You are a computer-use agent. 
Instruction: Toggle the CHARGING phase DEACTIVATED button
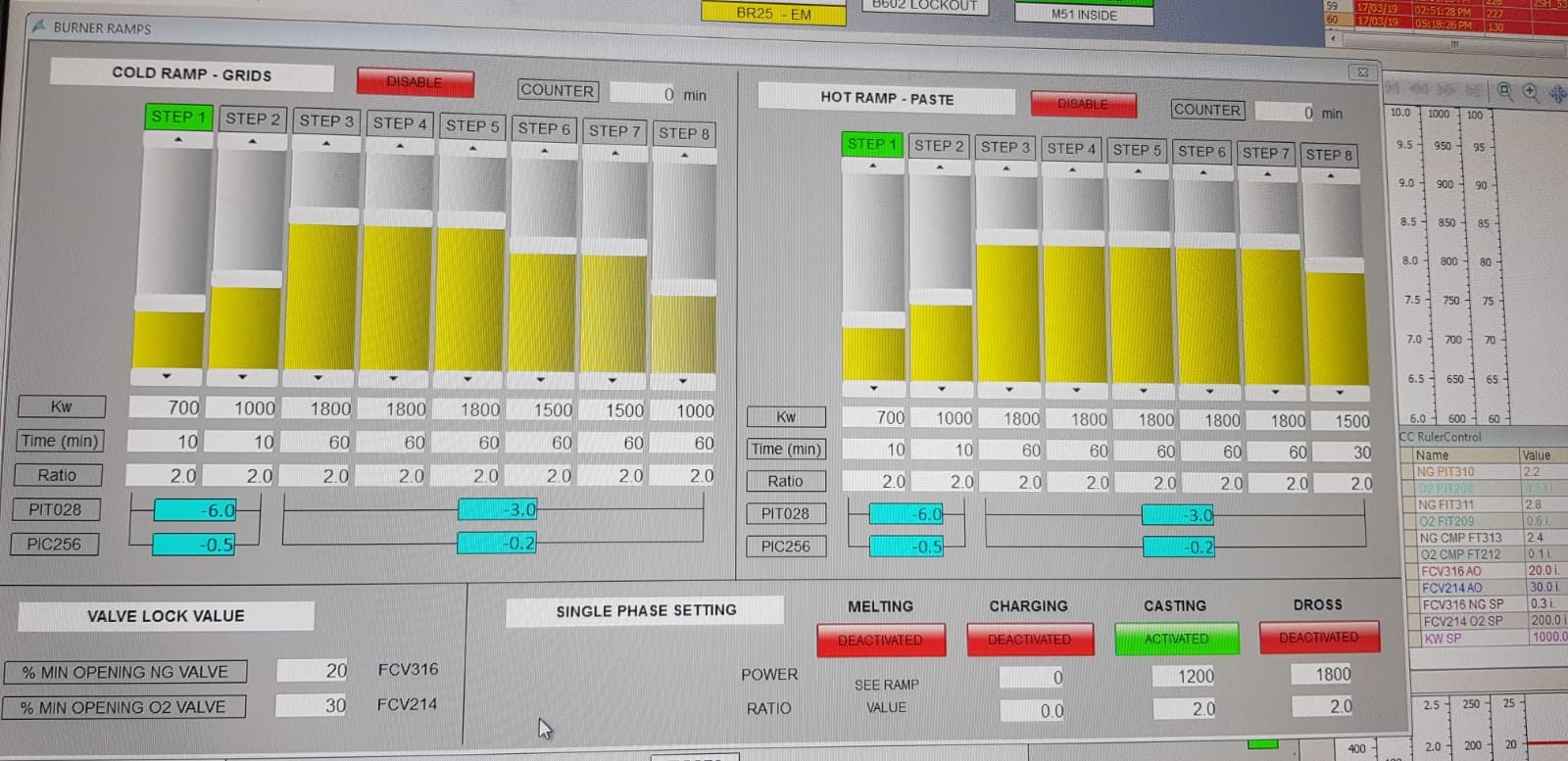1029,639
